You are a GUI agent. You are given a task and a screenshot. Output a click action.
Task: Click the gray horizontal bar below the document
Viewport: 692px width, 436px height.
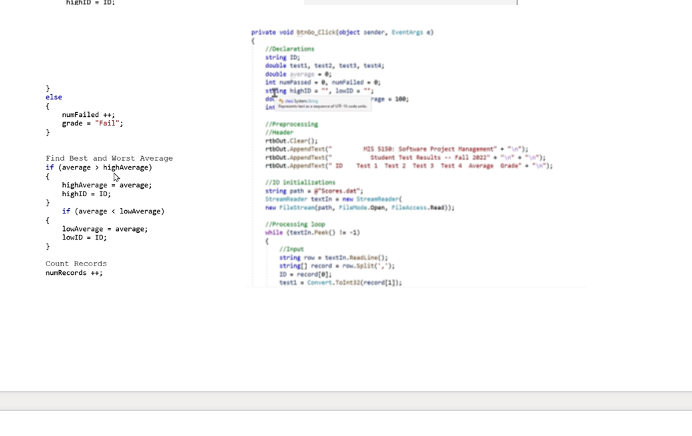coord(346,401)
